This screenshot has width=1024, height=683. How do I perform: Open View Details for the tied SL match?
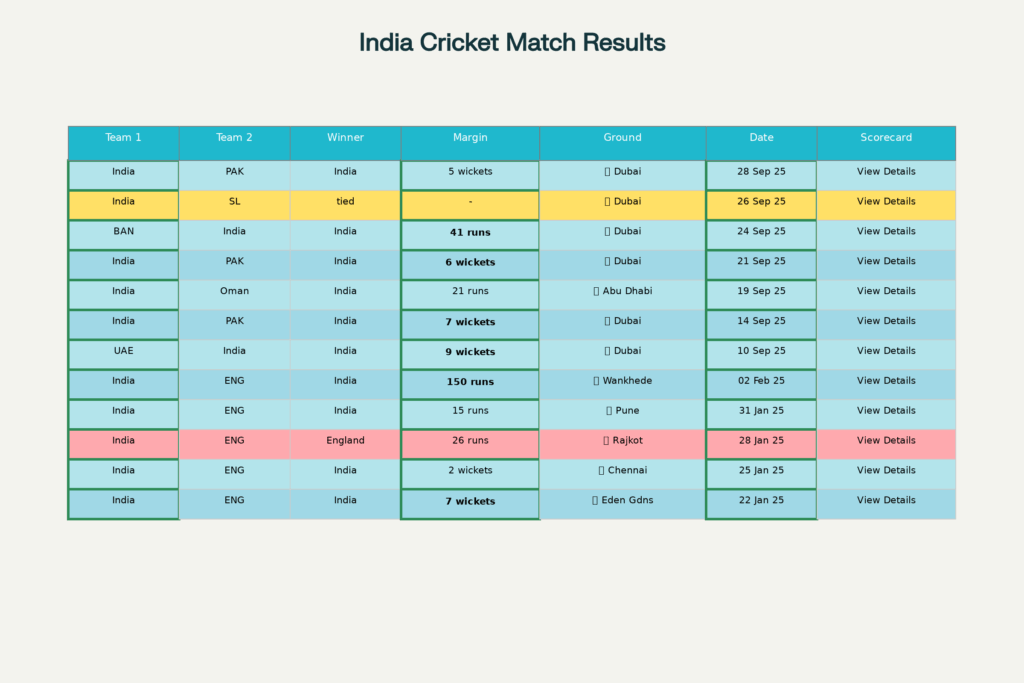coord(885,202)
